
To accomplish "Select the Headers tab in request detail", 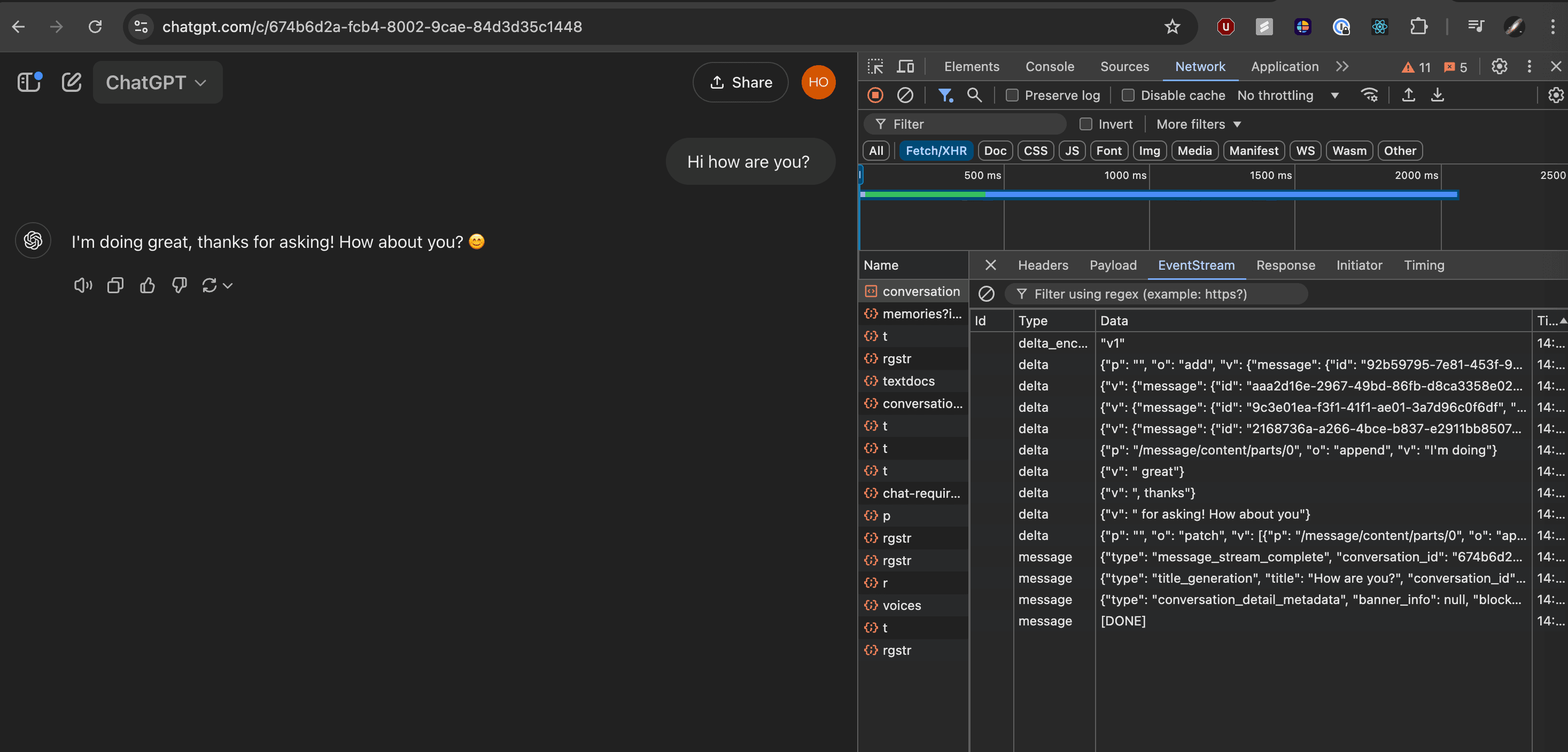I will (1043, 264).
